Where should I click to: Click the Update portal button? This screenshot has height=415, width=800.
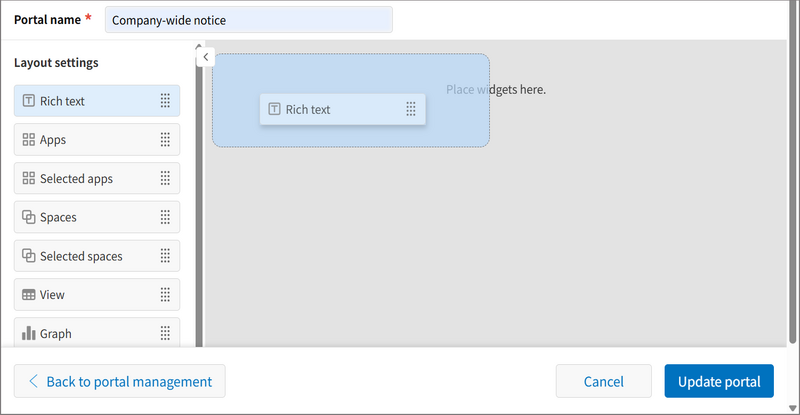click(x=718, y=381)
